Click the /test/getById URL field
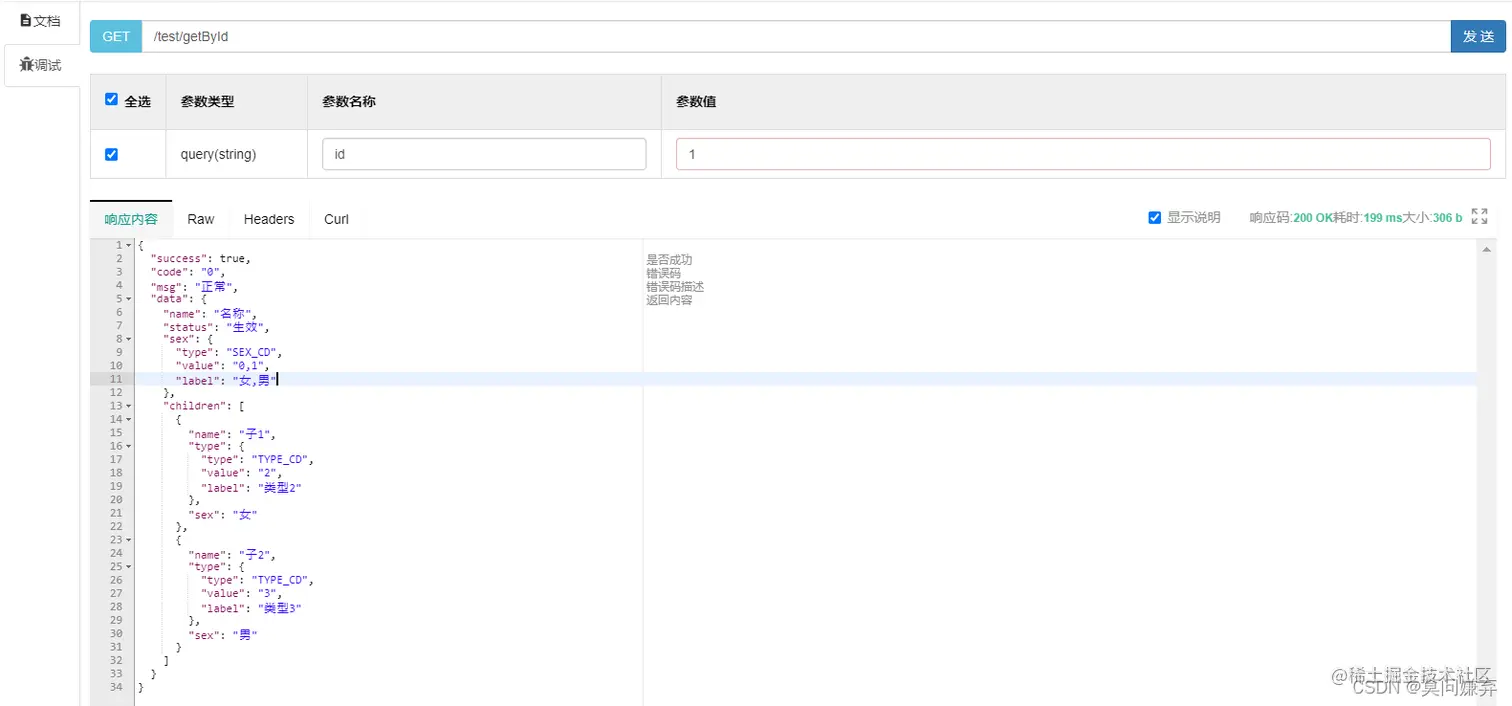Image resolution: width=1512 pixels, height=706 pixels. coord(796,36)
